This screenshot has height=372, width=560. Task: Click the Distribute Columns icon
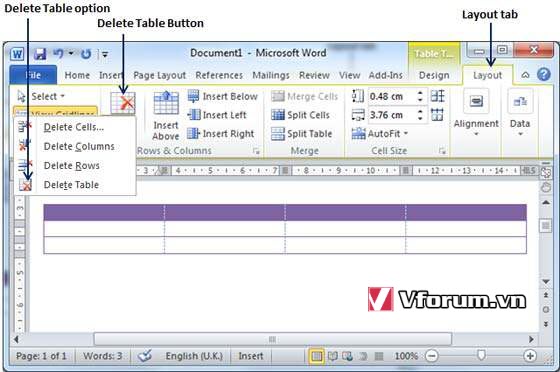click(x=438, y=115)
